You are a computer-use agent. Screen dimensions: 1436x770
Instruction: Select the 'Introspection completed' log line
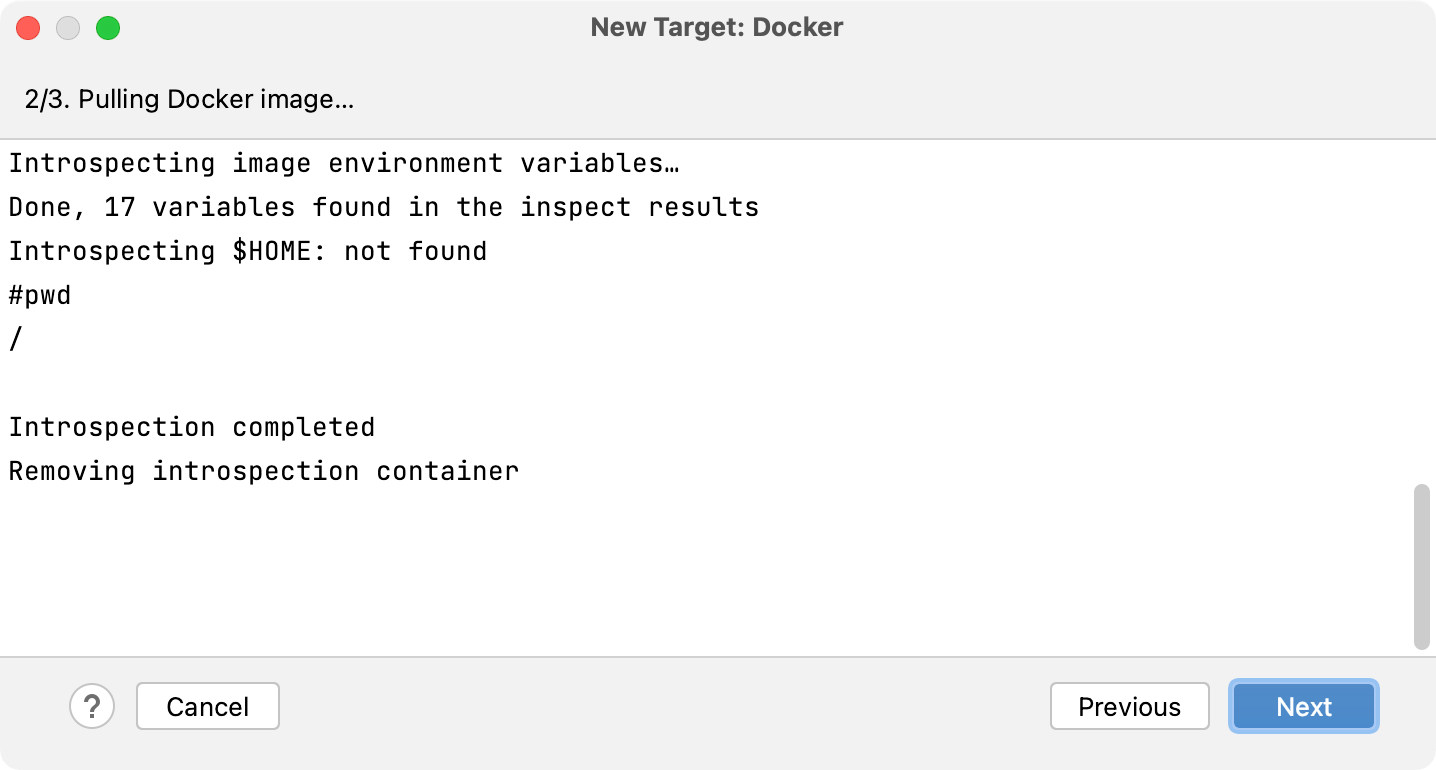coord(192,427)
